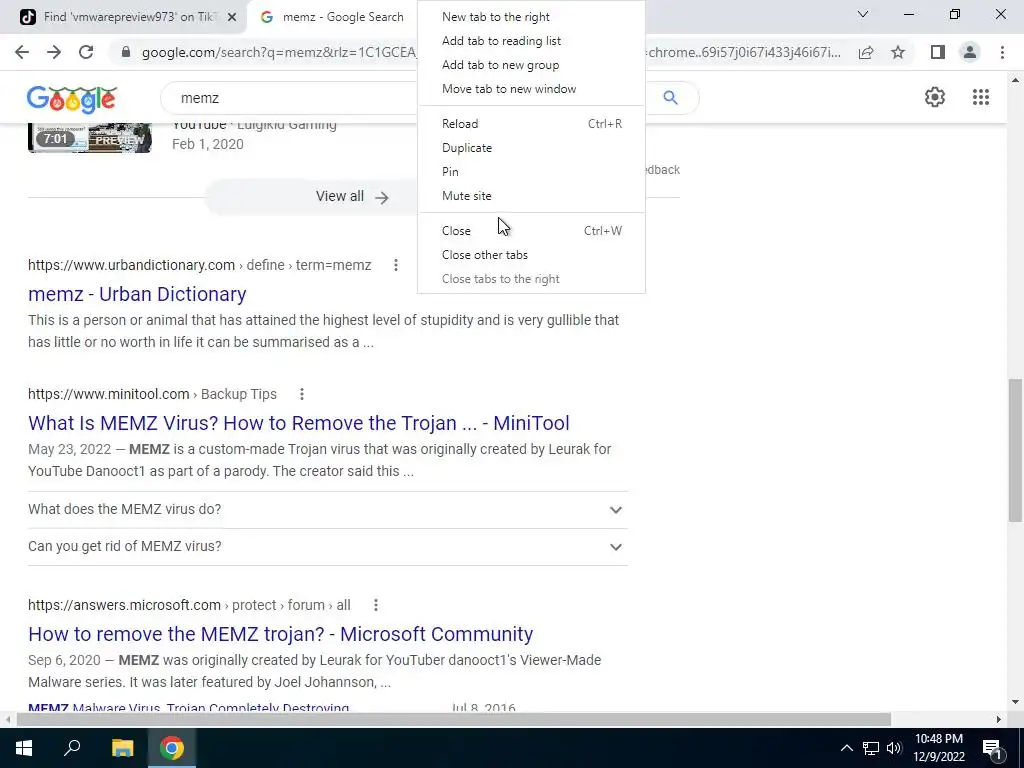Choose New tab to the right
This screenshot has height=768, width=1024.
pyautogui.click(x=531, y=17)
